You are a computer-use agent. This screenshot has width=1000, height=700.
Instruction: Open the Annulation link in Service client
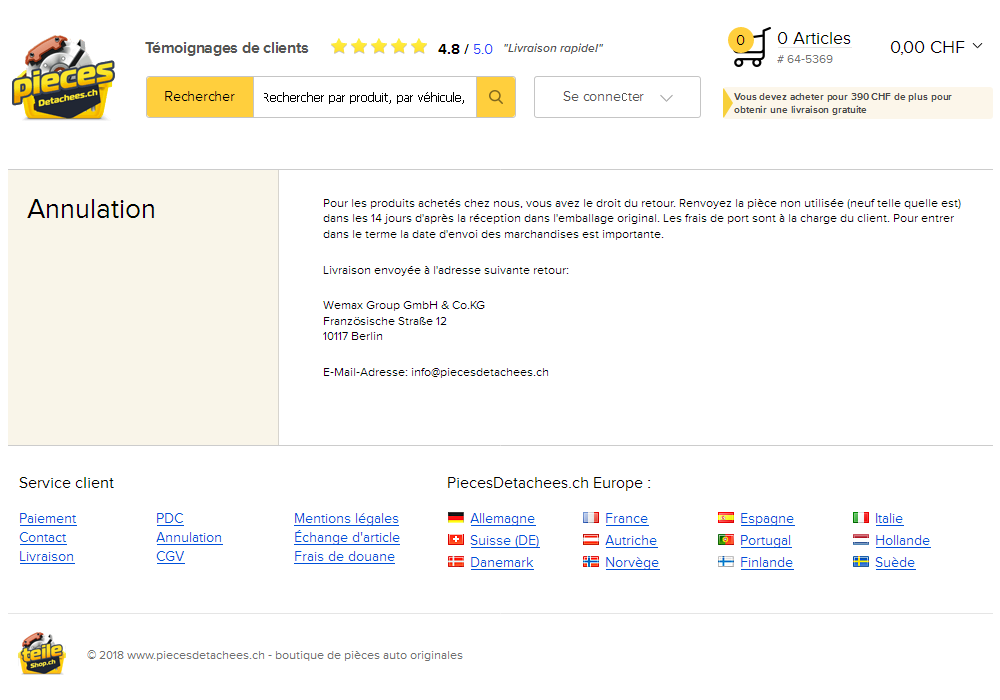pyautogui.click(x=189, y=537)
